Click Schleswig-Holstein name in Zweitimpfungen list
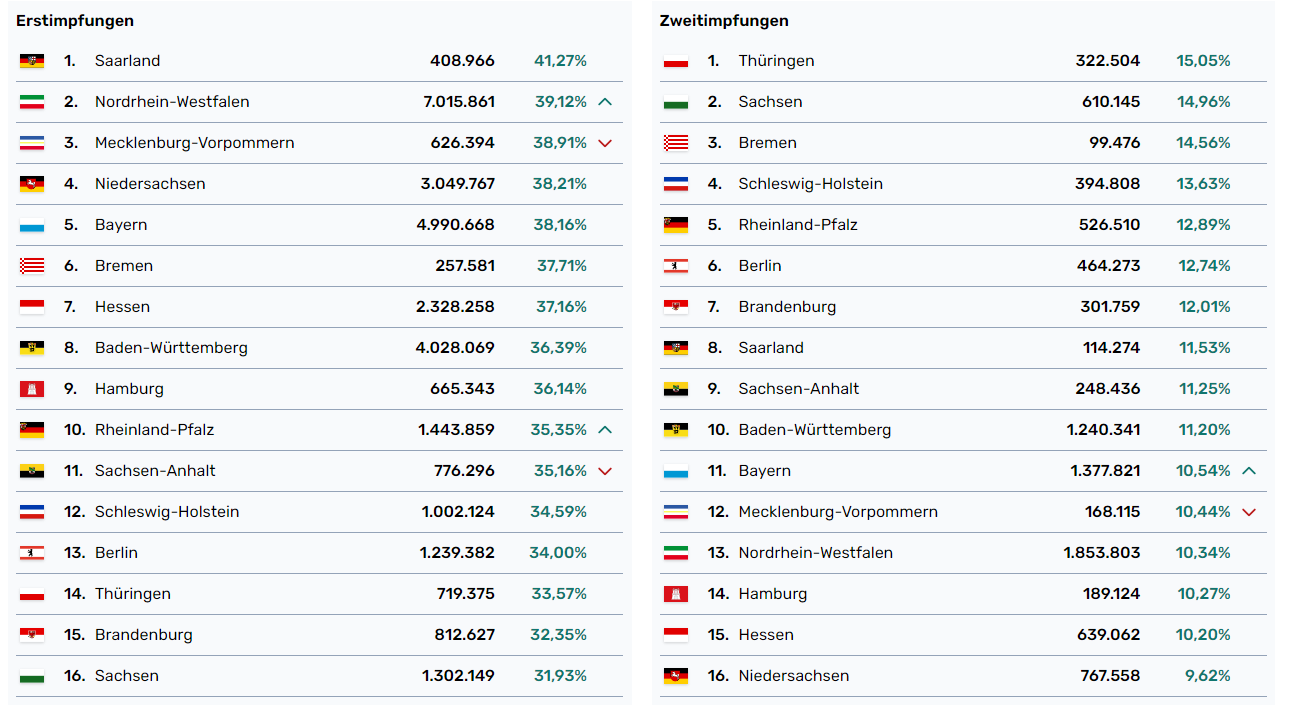1312x705 pixels. [x=810, y=184]
